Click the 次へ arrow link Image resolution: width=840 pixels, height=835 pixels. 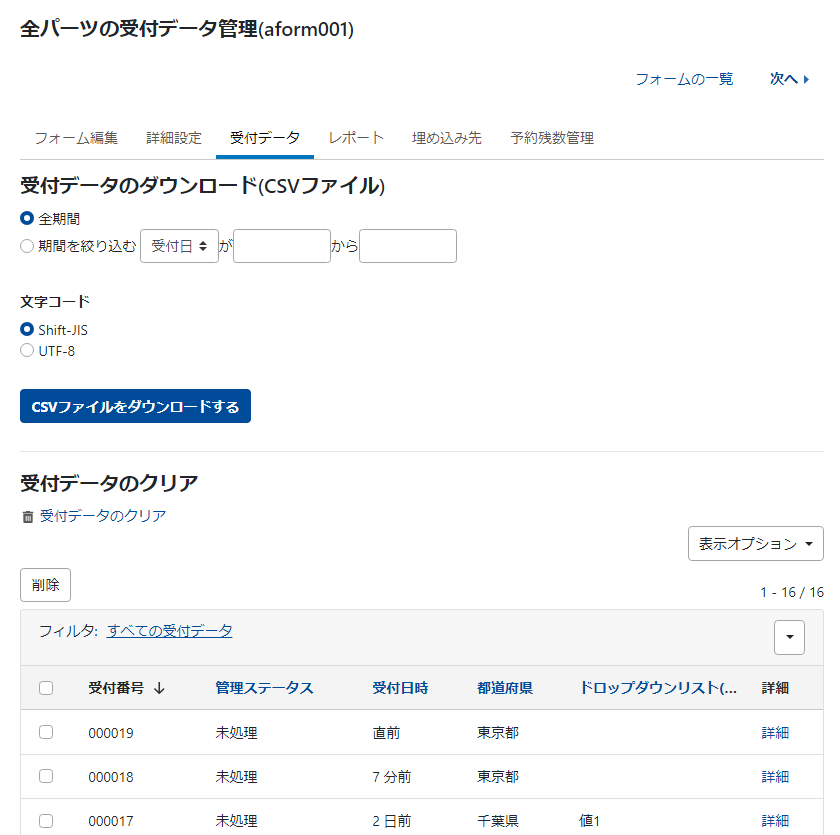(789, 79)
